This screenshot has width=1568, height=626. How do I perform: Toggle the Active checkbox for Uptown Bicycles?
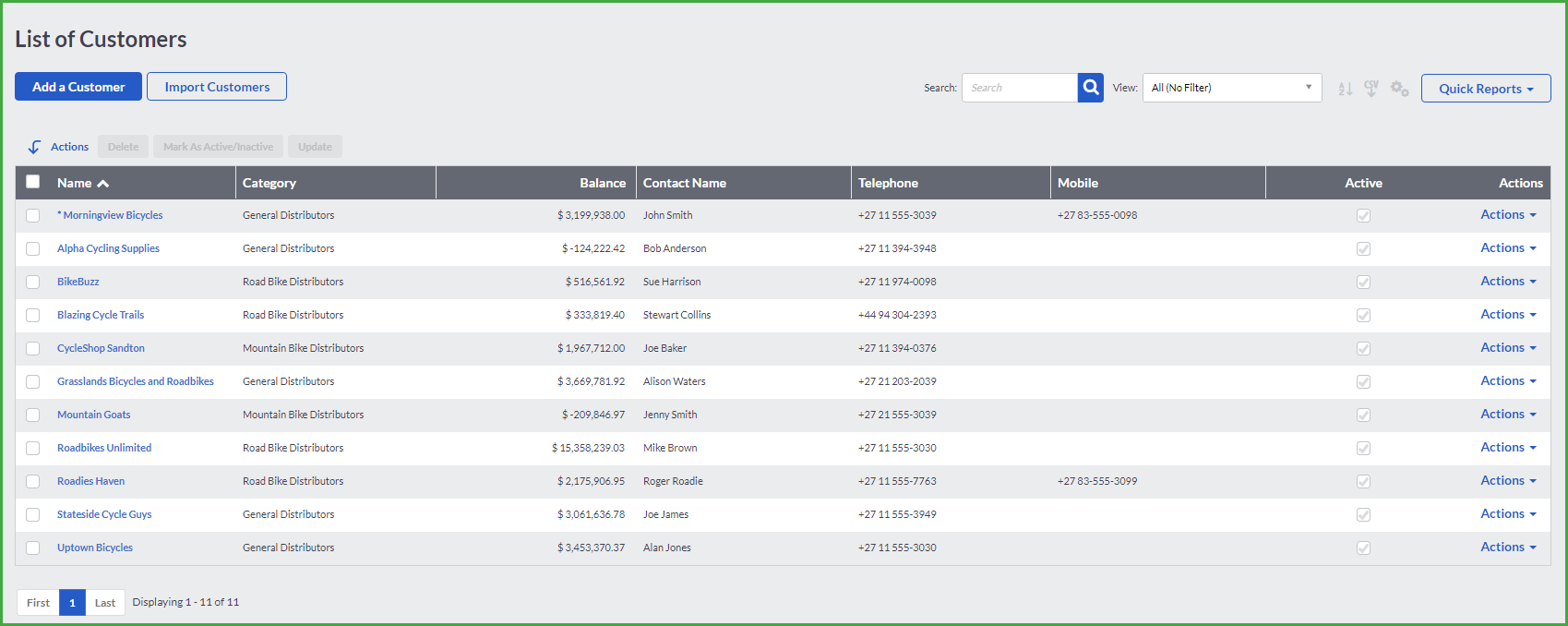pyautogui.click(x=1363, y=548)
